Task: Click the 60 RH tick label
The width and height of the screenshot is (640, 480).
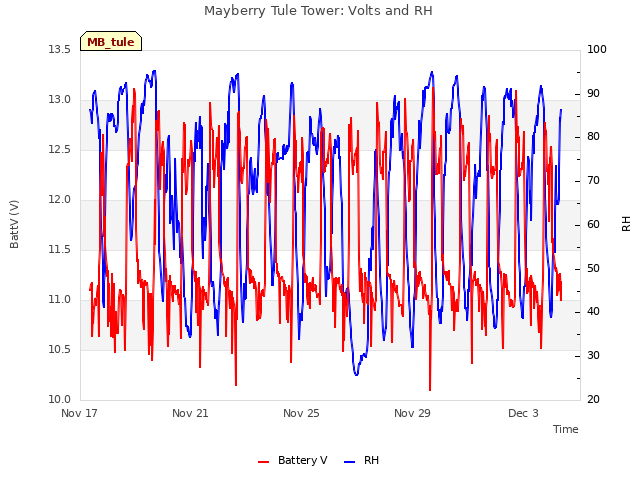Action: click(593, 224)
